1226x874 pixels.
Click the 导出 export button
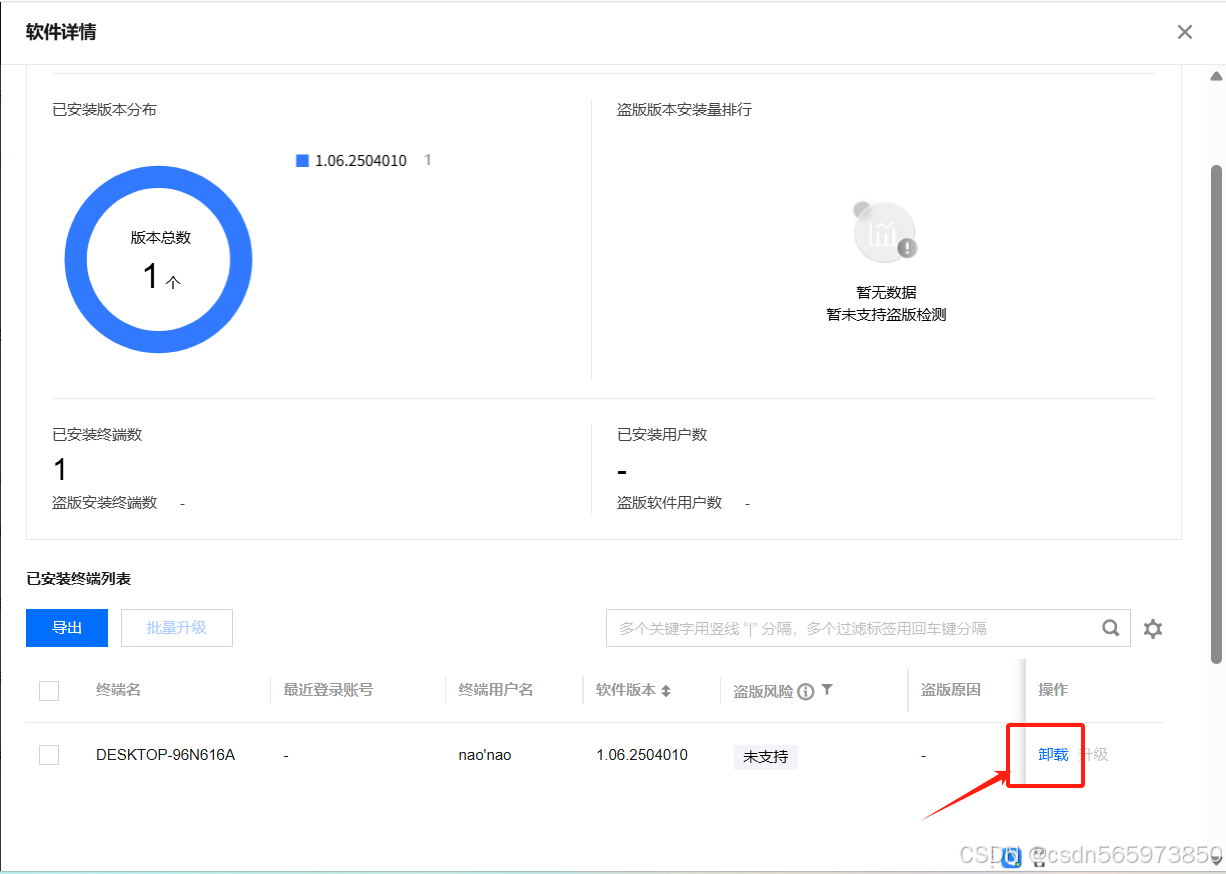coord(66,628)
